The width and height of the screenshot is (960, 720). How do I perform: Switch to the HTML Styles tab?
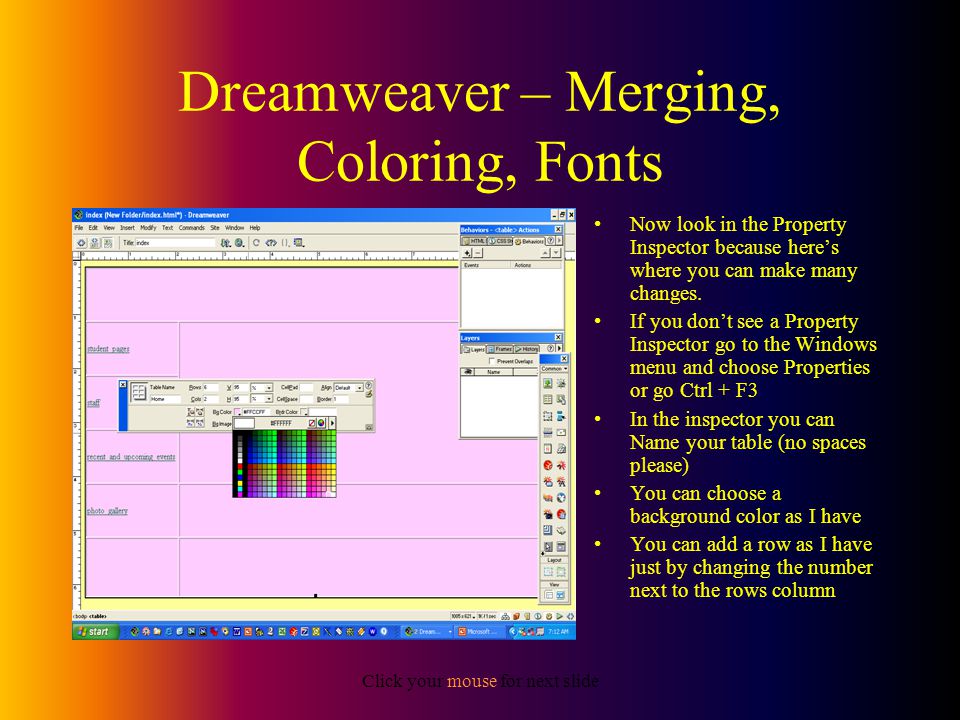point(475,241)
